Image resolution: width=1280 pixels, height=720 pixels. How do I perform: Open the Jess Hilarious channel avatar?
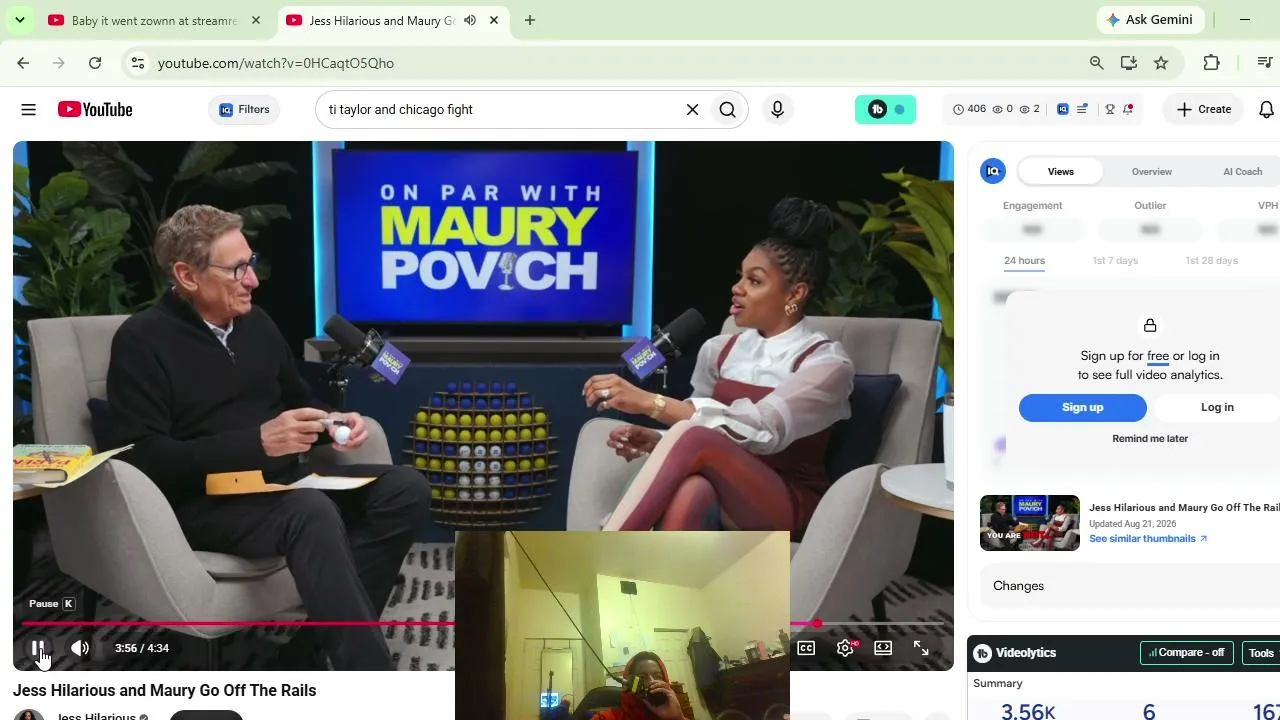point(29,715)
